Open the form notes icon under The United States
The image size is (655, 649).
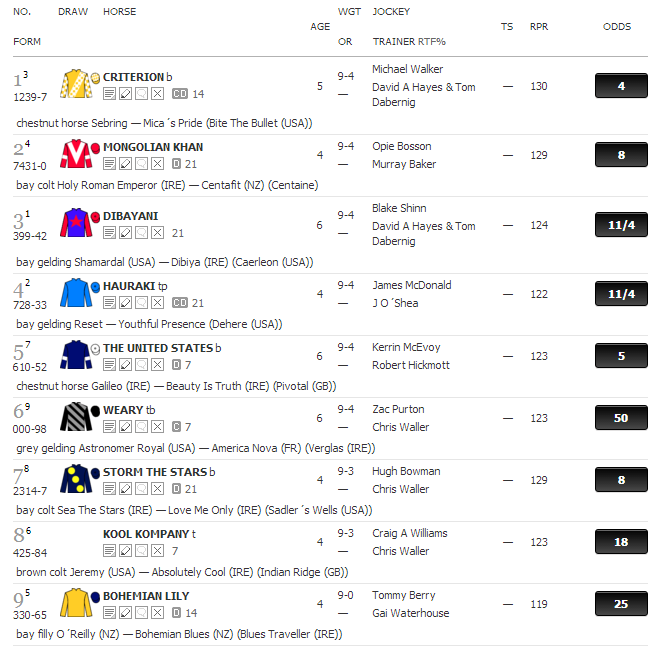pyautogui.click(x=109, y=365)
